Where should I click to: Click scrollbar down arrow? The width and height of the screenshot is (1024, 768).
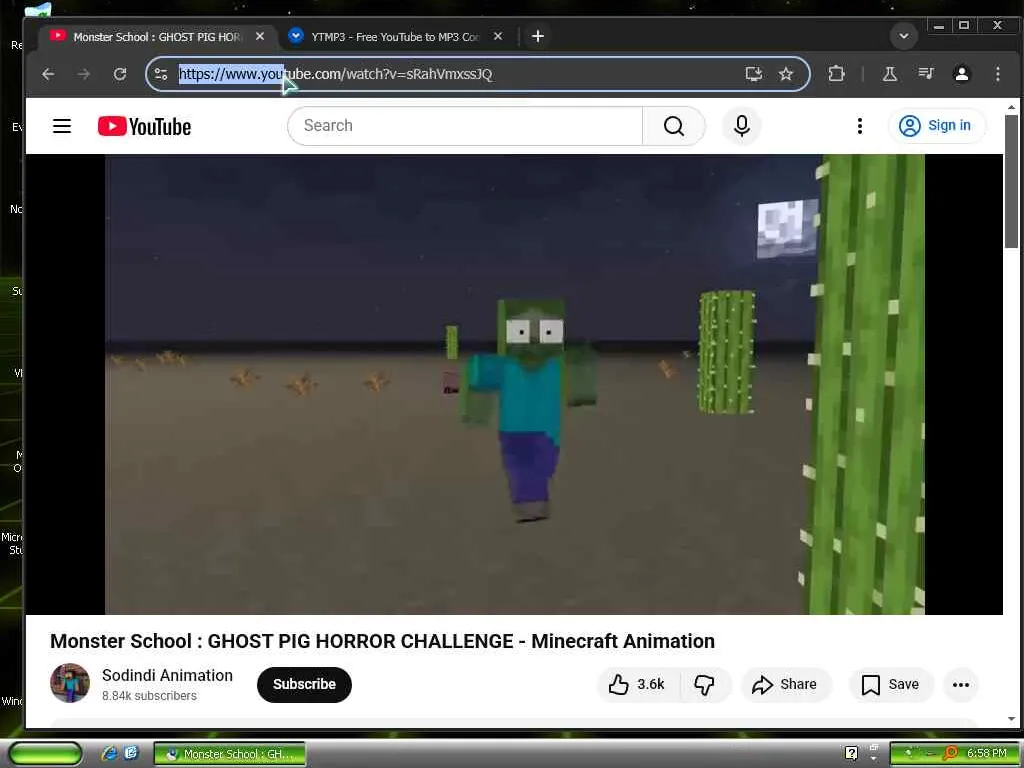[1011, 719]
